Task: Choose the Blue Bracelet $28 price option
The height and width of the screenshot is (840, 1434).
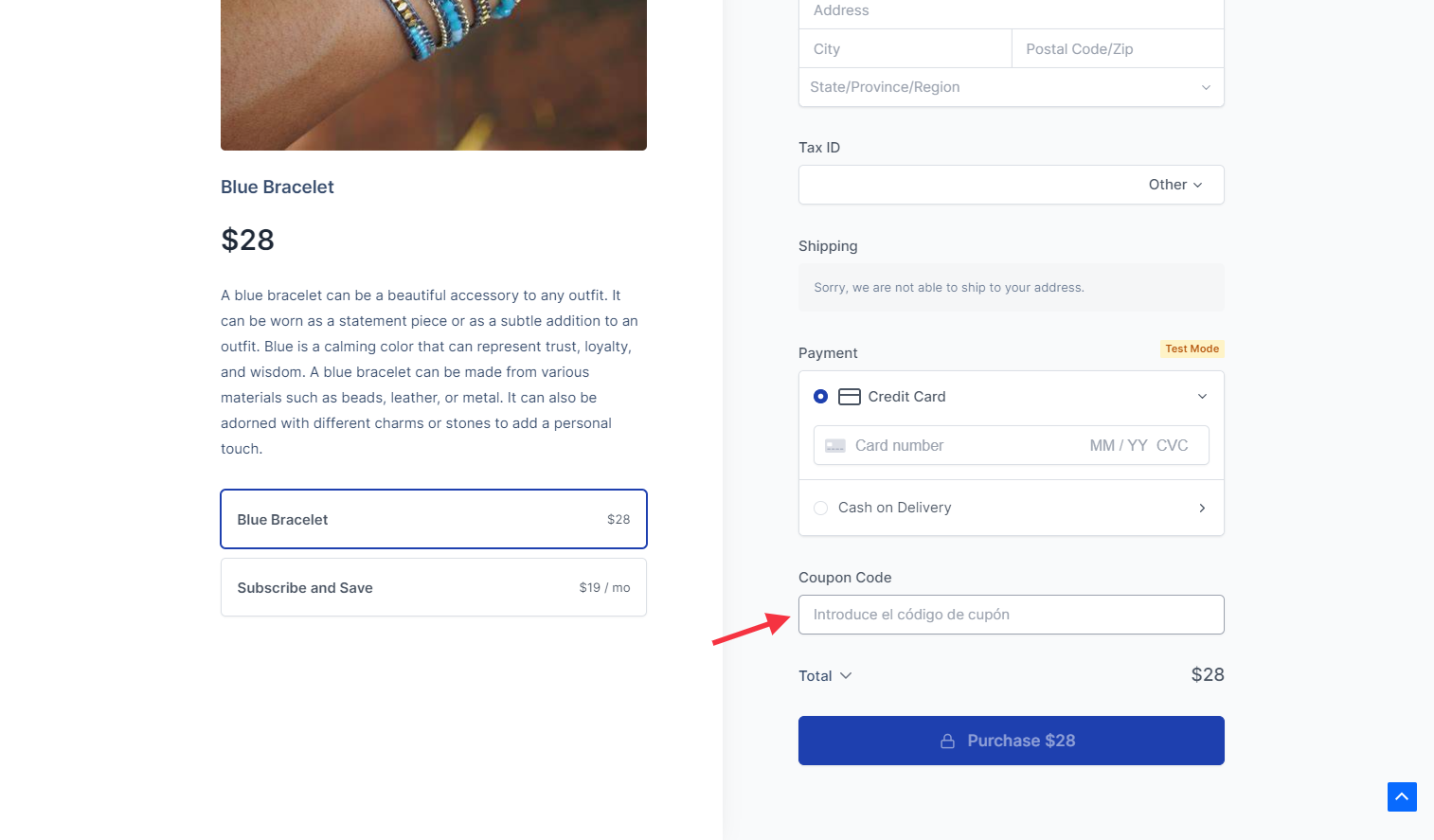Action: [x=433, y=519]
